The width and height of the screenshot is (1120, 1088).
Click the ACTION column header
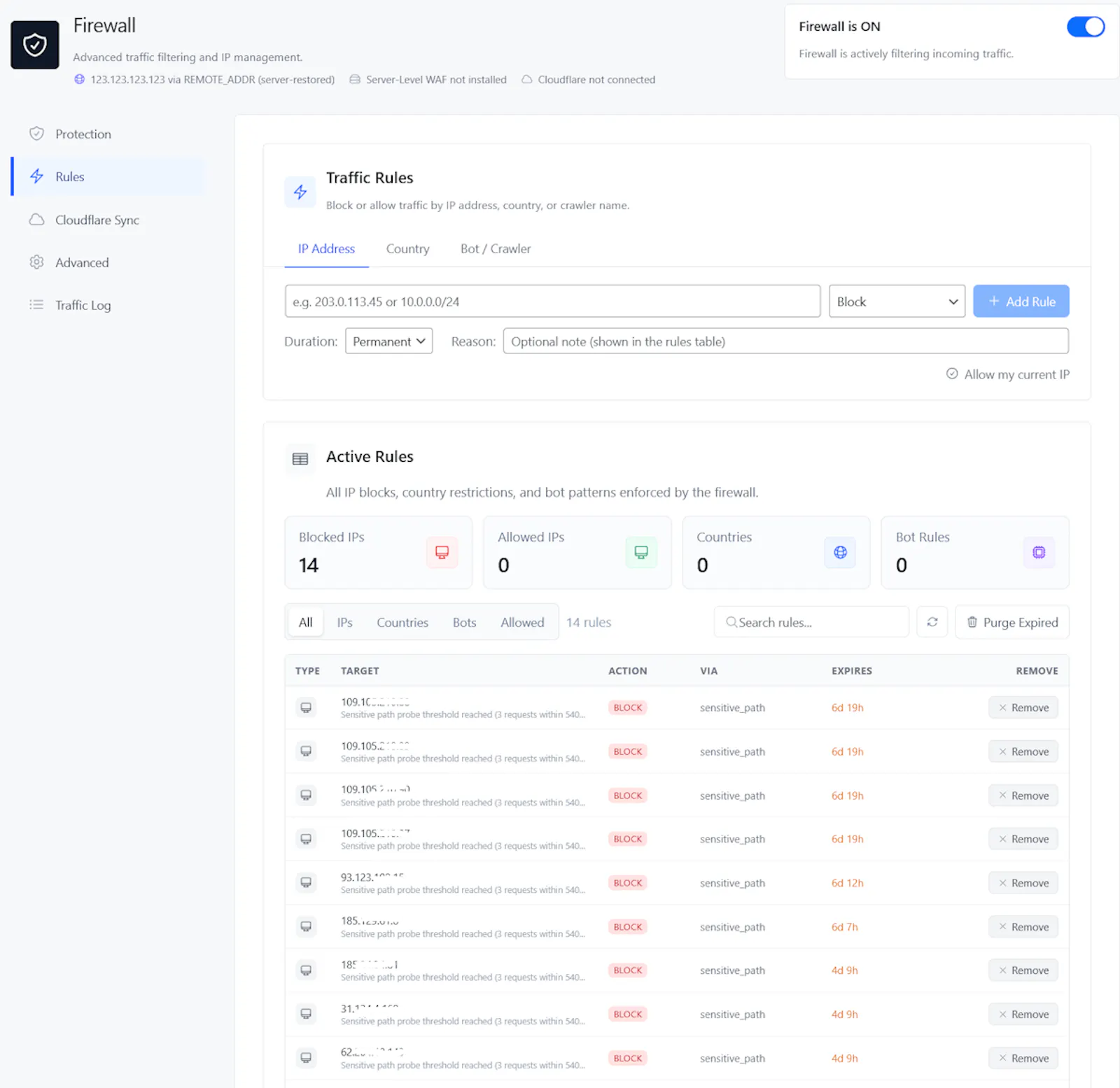point(628,671)
